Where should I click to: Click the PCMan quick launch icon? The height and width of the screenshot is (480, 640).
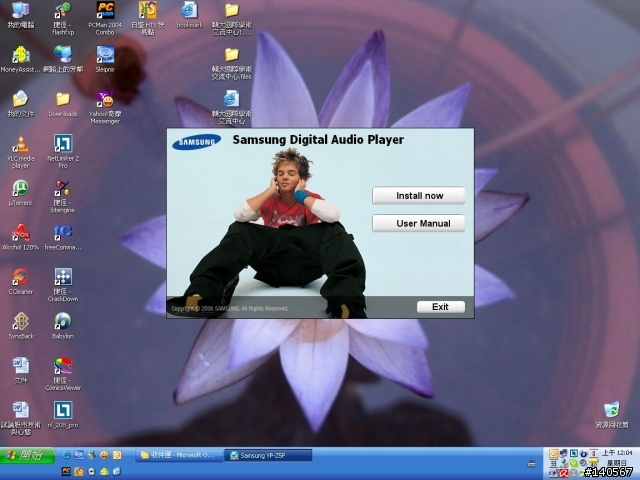[x=66, y=471]
